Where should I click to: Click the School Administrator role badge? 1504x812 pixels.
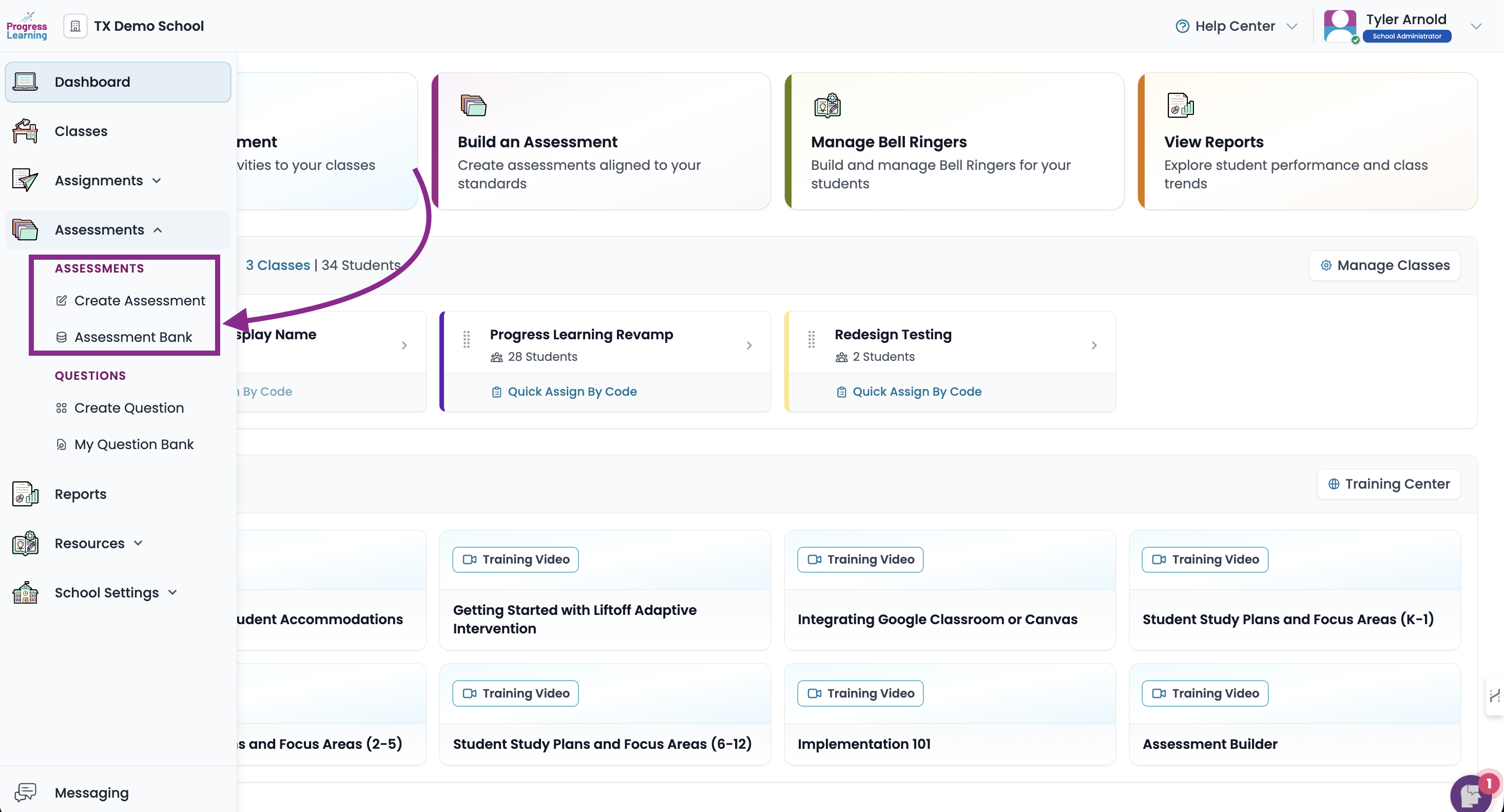[x=1407, y=36]
